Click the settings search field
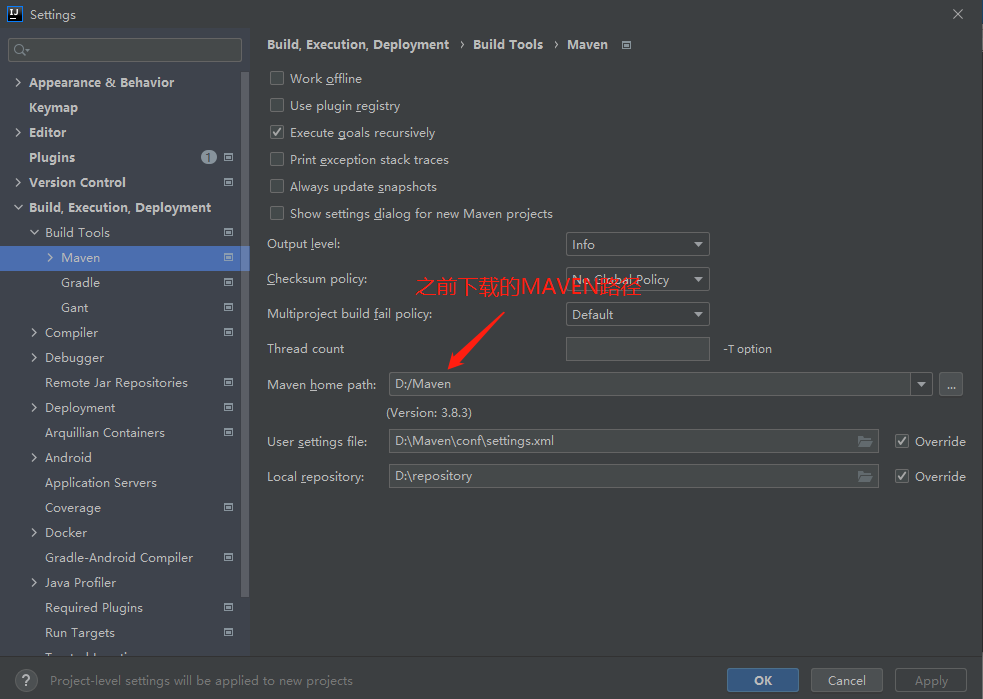This screenshot has width=983, height=699. coord(125,50)
